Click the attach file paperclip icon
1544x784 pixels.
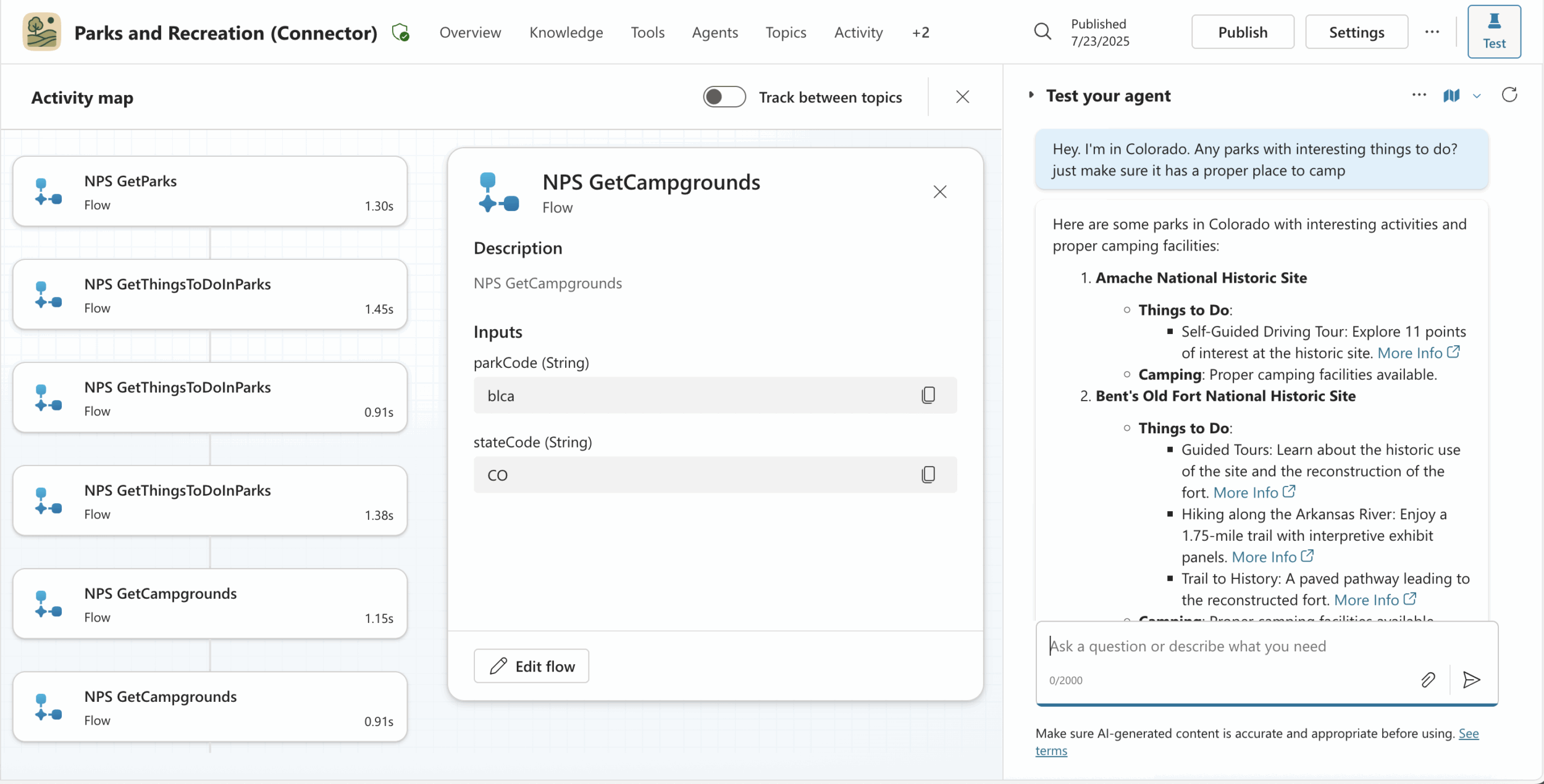(1428, 680)
